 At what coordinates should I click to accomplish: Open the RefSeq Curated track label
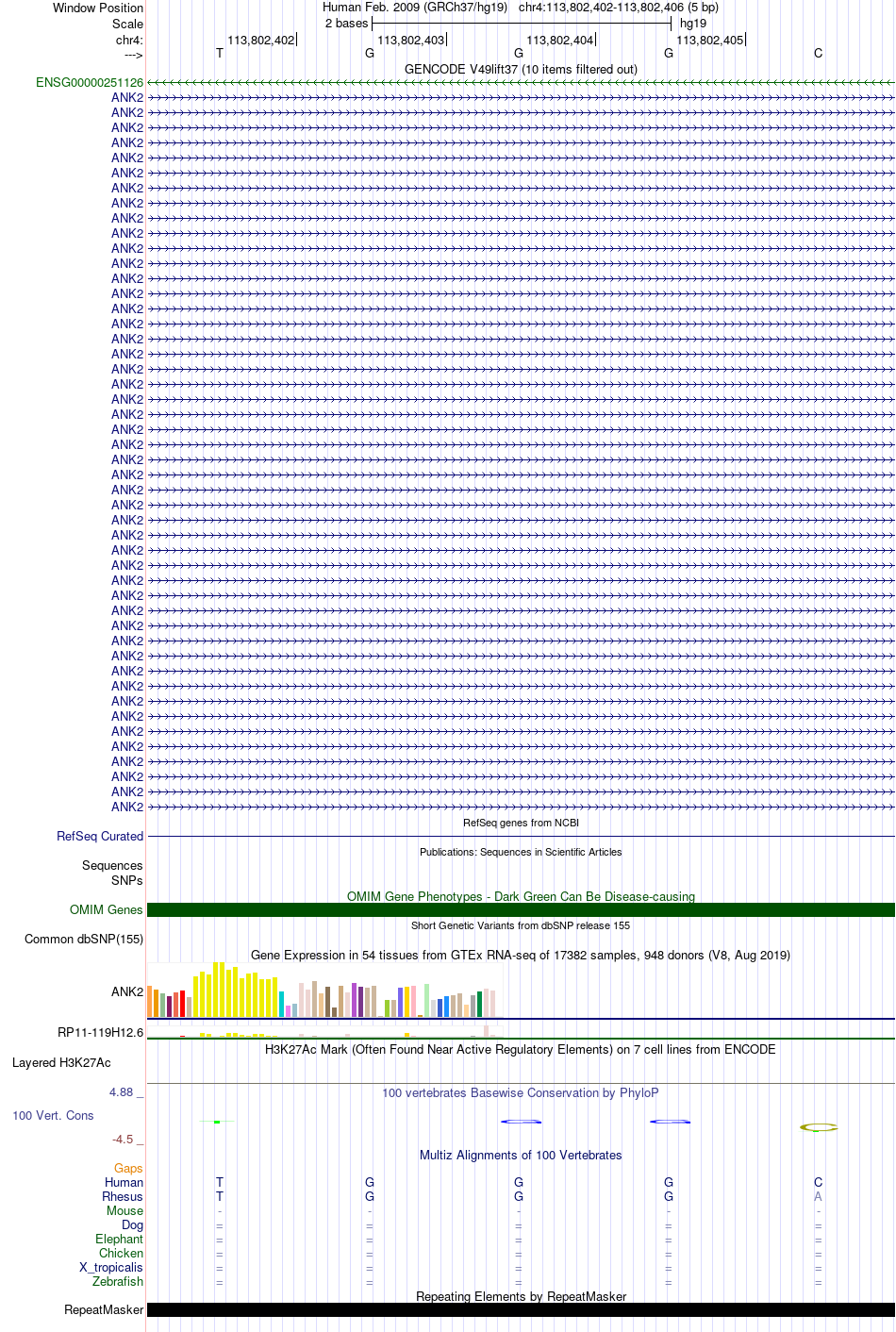click(100, 837)
